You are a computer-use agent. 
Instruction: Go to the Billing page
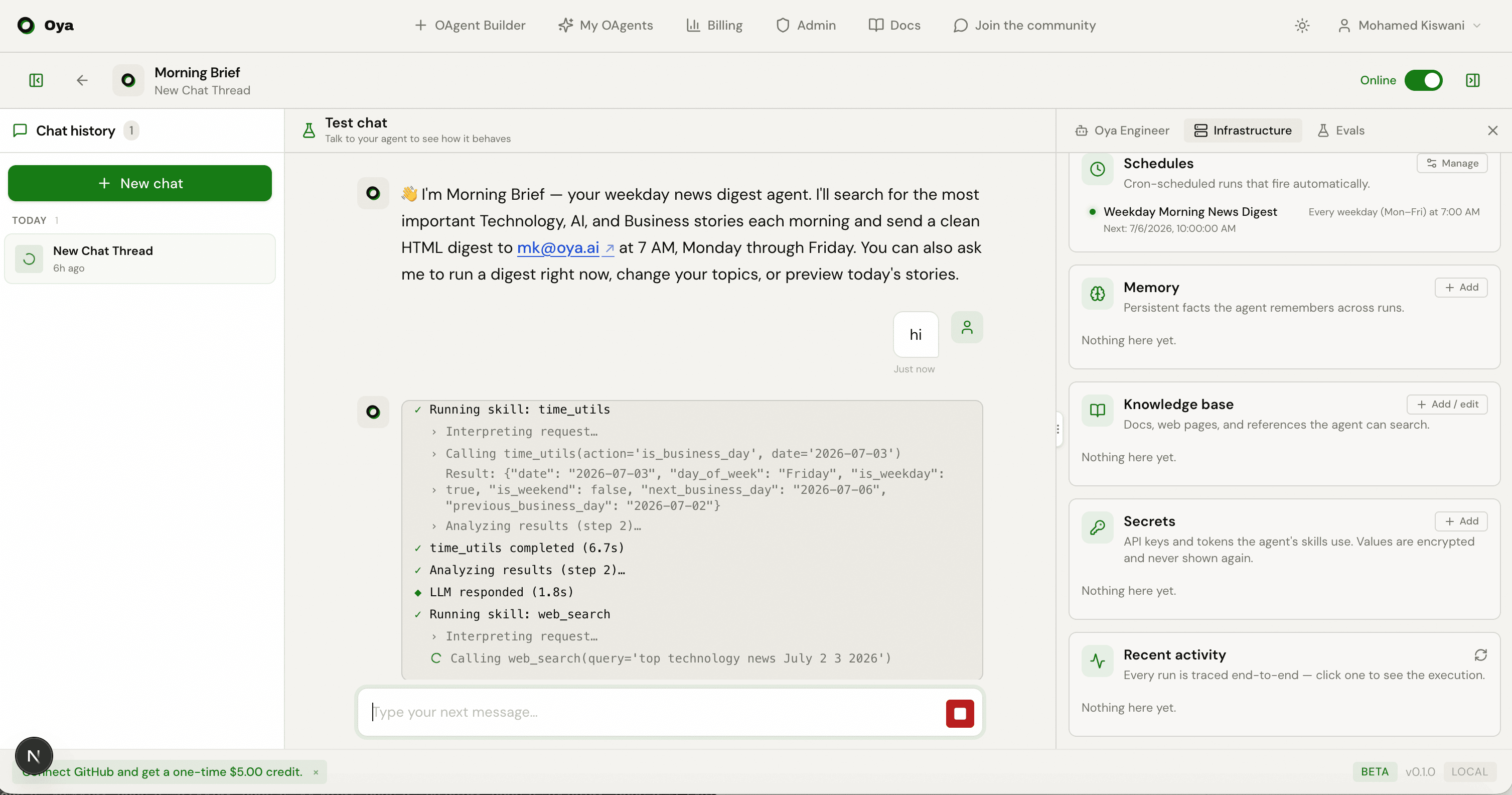pos(714,25)
